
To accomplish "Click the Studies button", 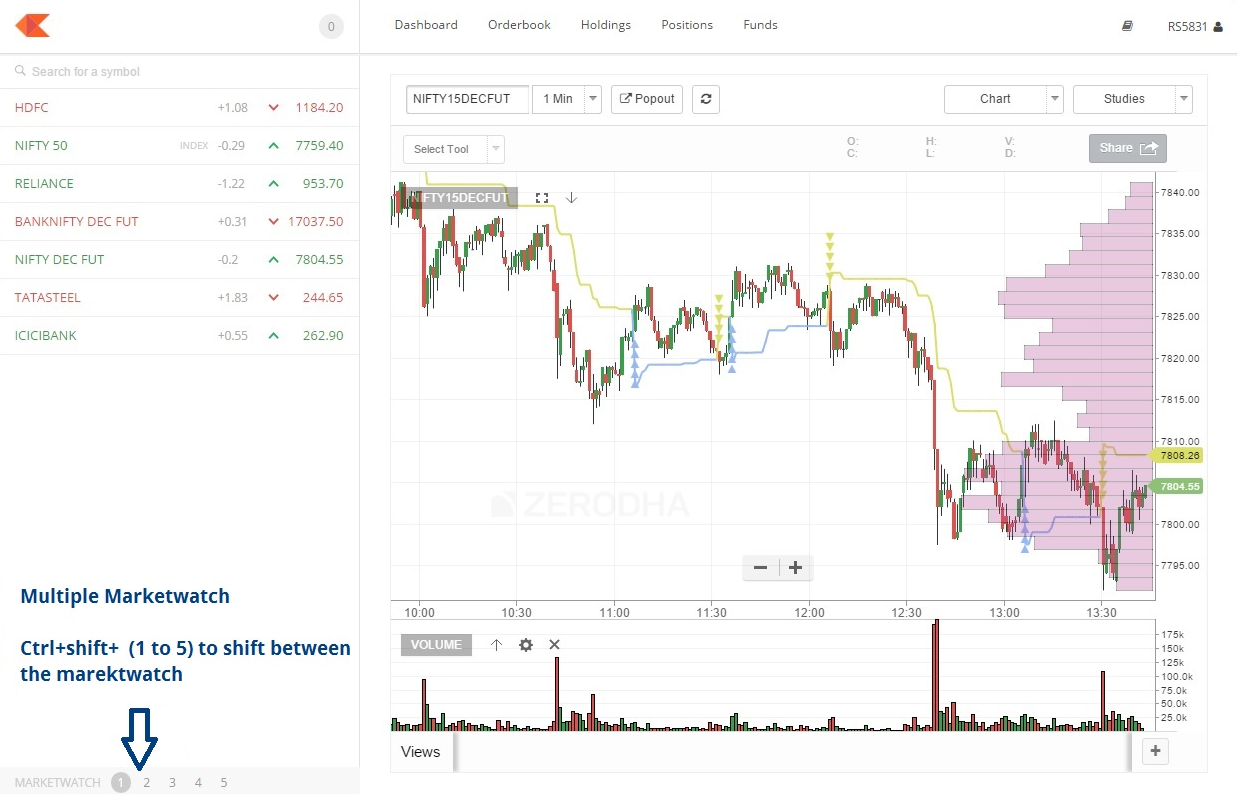I will (1124, 99).
